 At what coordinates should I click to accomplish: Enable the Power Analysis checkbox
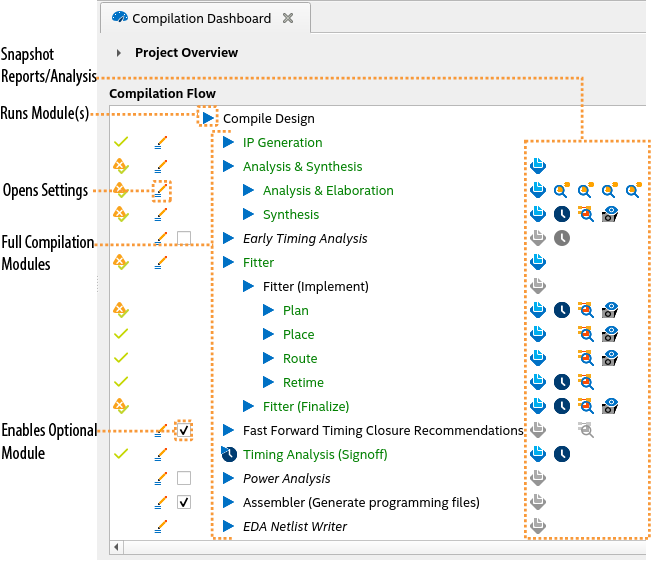point(184,478)
